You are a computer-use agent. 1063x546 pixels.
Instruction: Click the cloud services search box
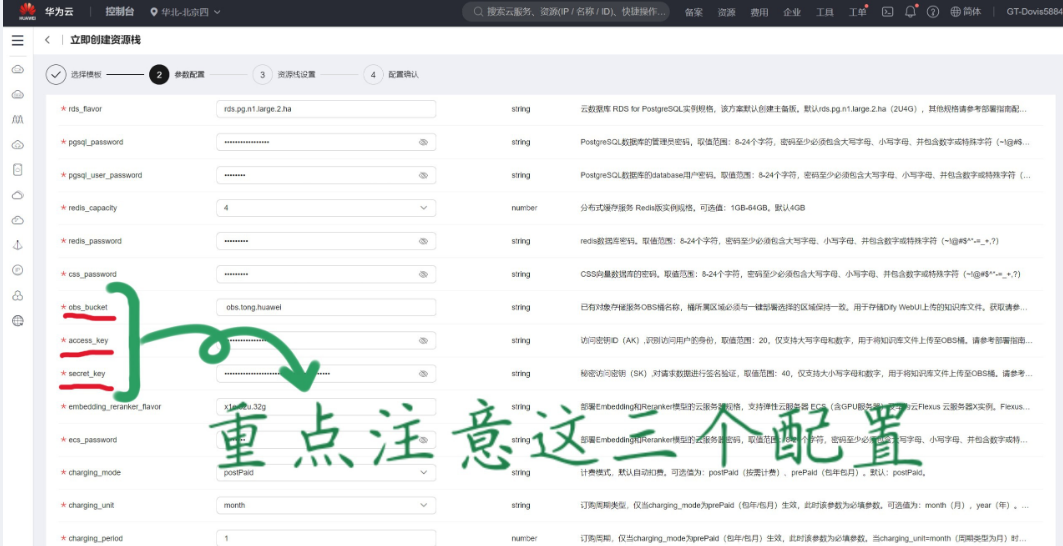[568, 12]
